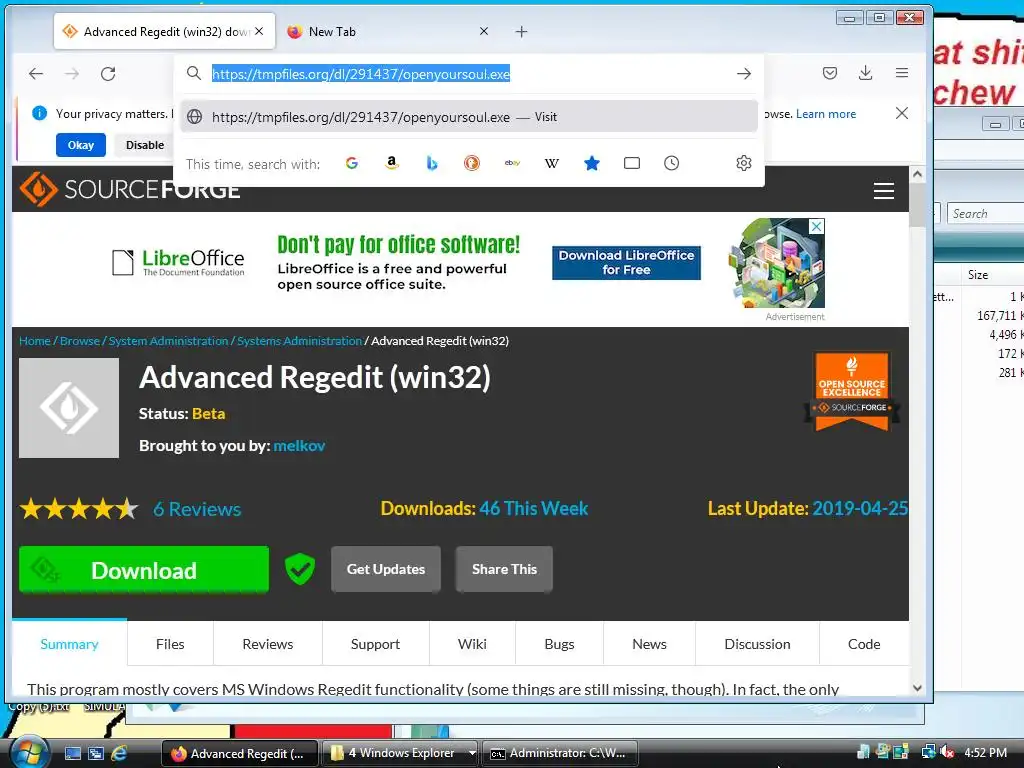
Task: Click Disable on the privacy notice
Action: point(145,145)
